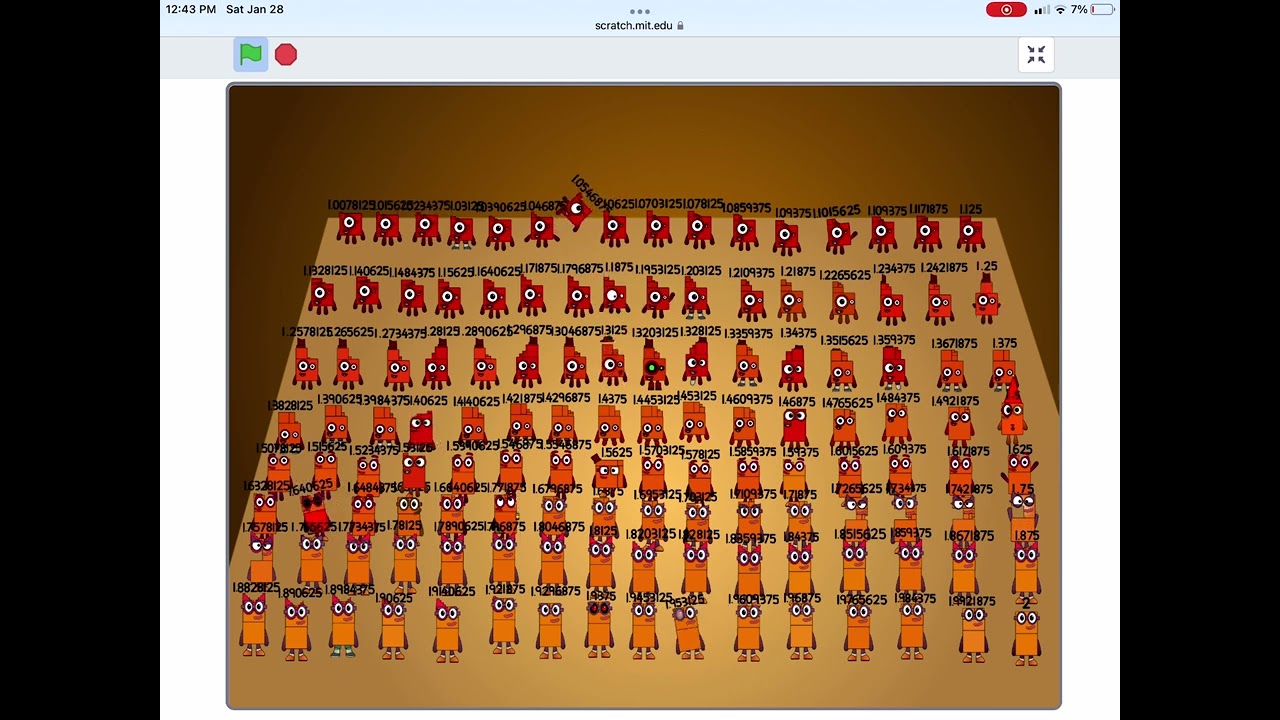Click the label 1.625
This screenshot has width=1280, height=720.
coord(1020,450)
